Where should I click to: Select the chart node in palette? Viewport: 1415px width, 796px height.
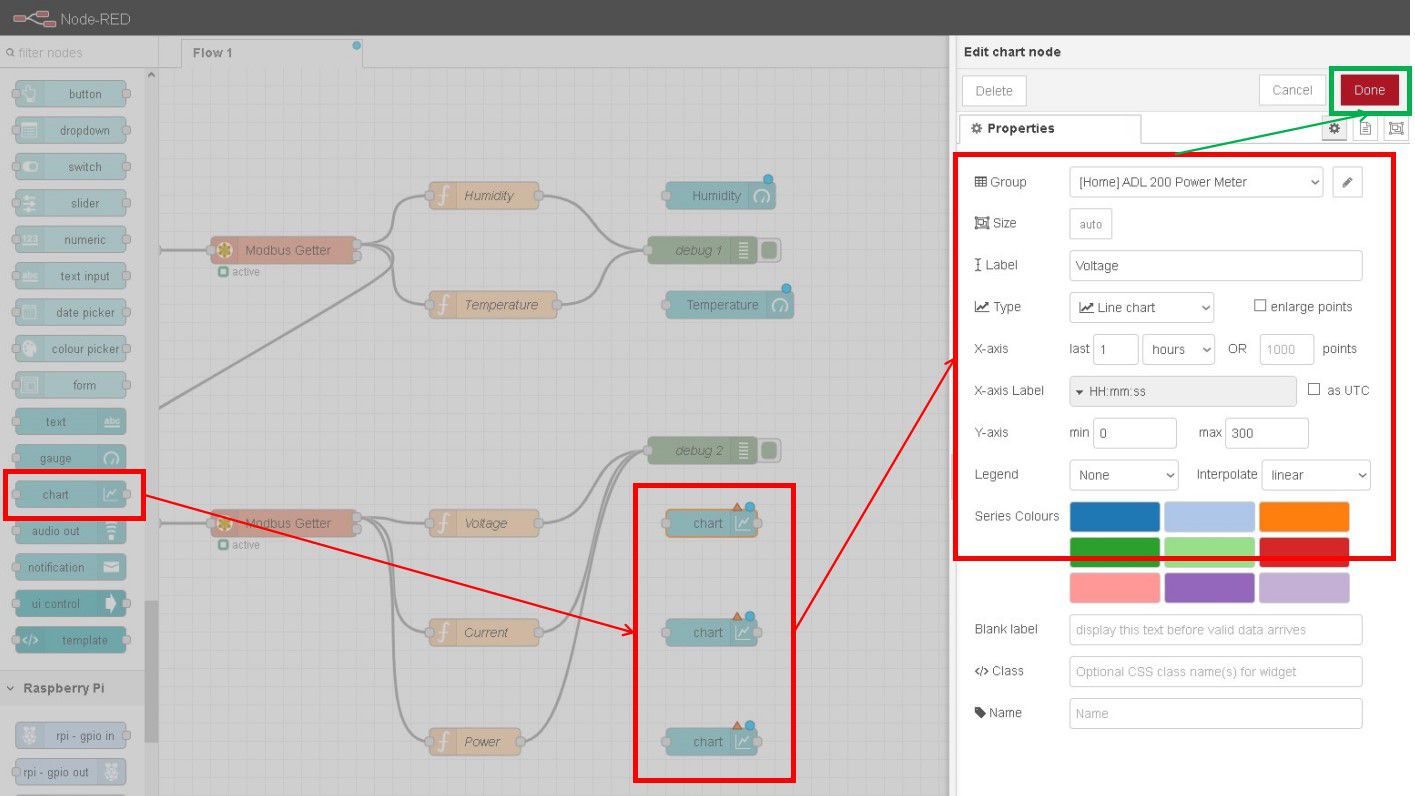(70, 495)
